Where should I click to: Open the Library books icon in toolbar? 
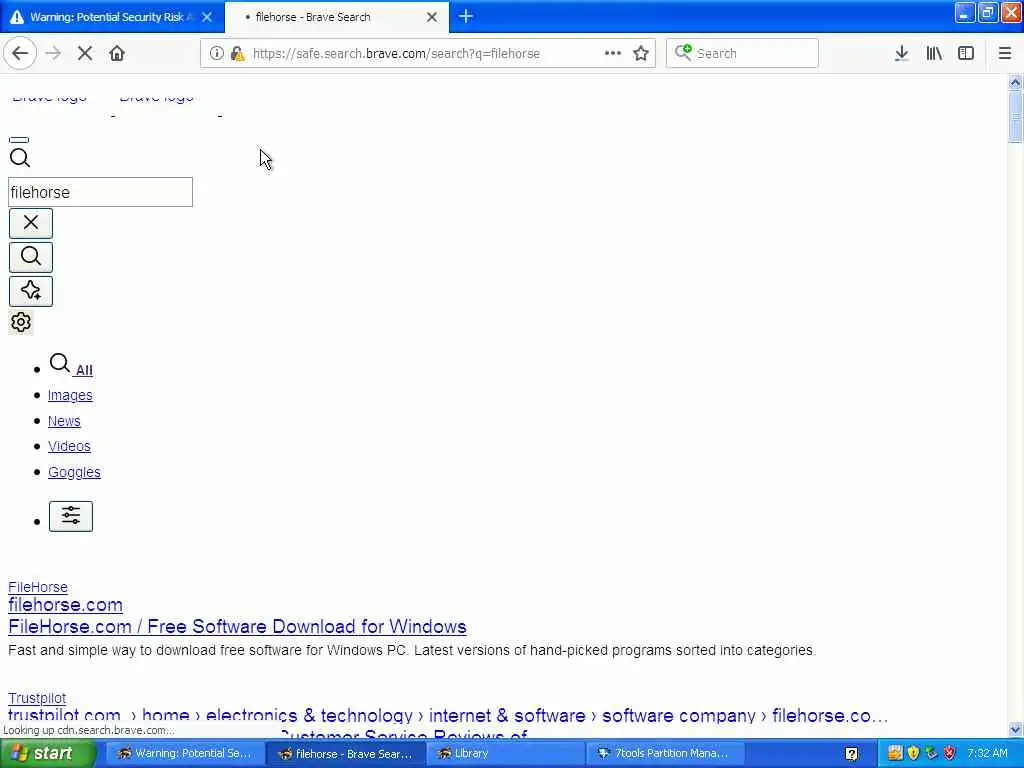pyautogui.click(x=934, y=54)
